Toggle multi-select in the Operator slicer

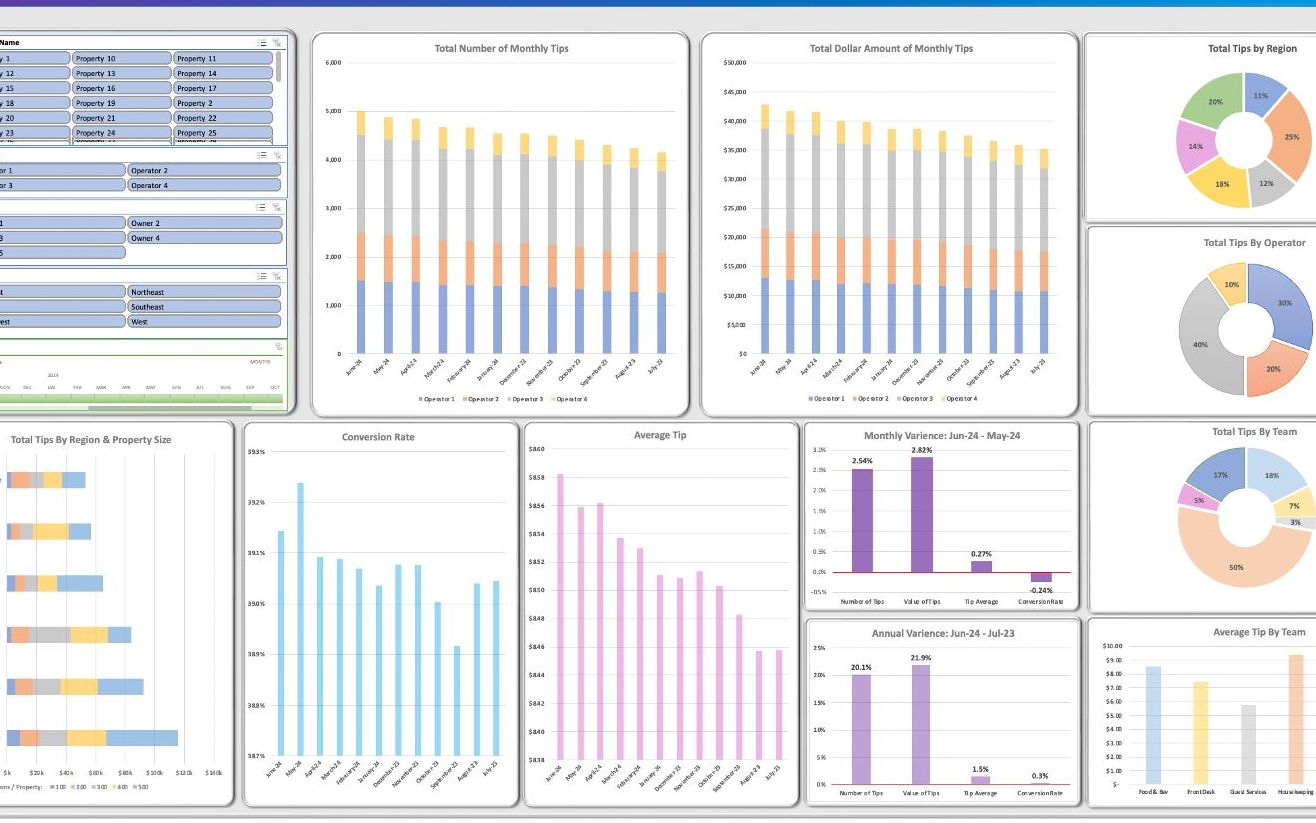point(262,155)
